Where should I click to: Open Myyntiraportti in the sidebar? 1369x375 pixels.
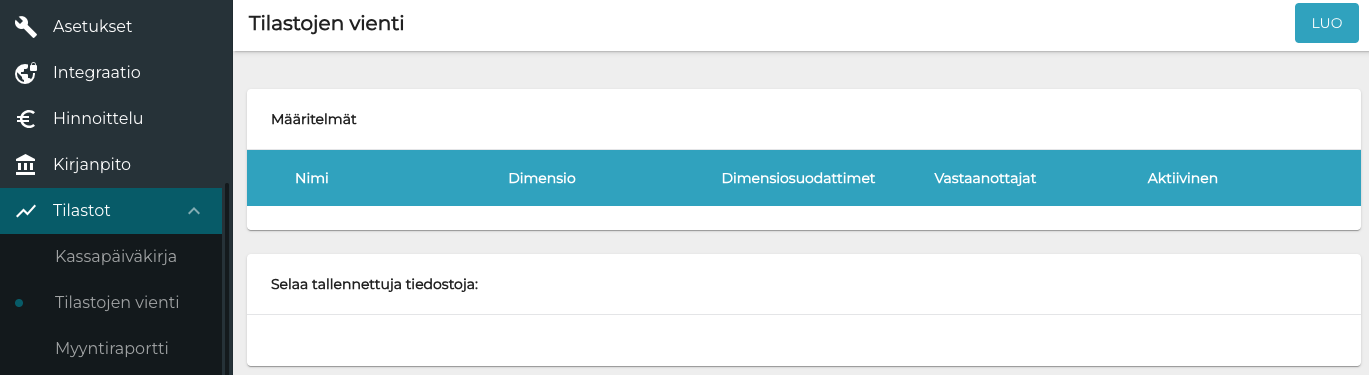point(111,348)
